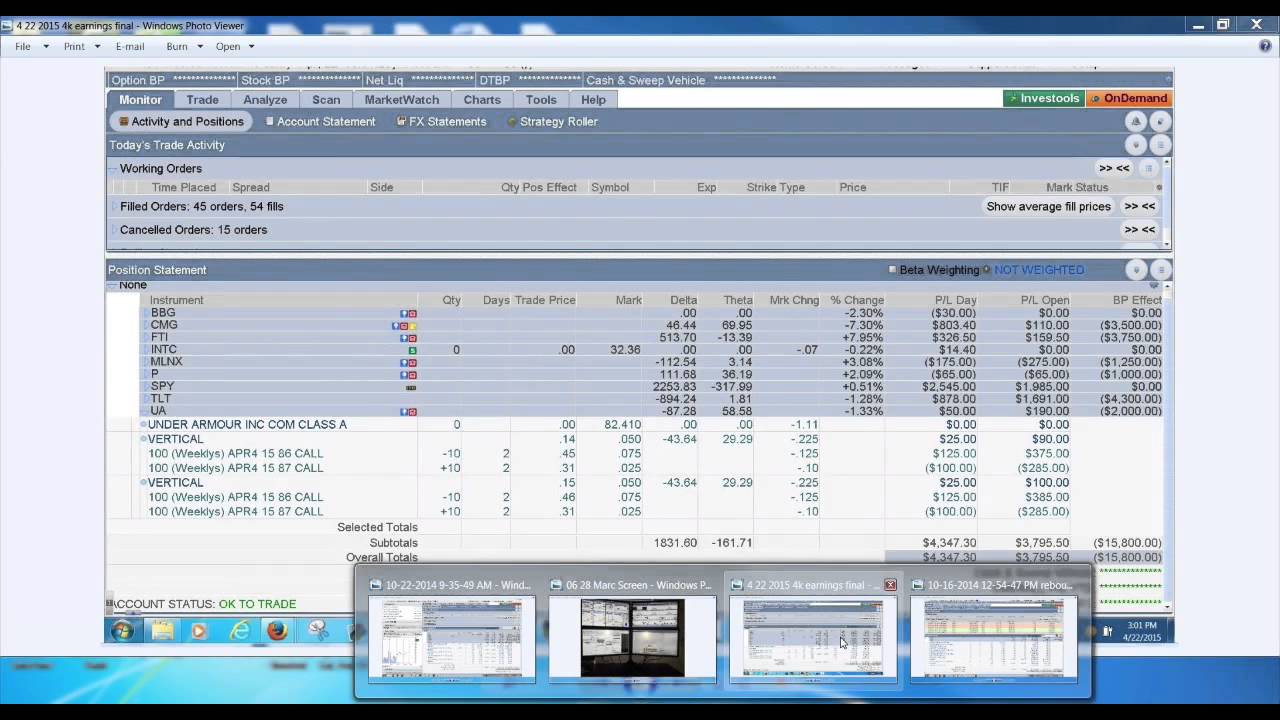Switch to the Trade tab

coord(202,99)
